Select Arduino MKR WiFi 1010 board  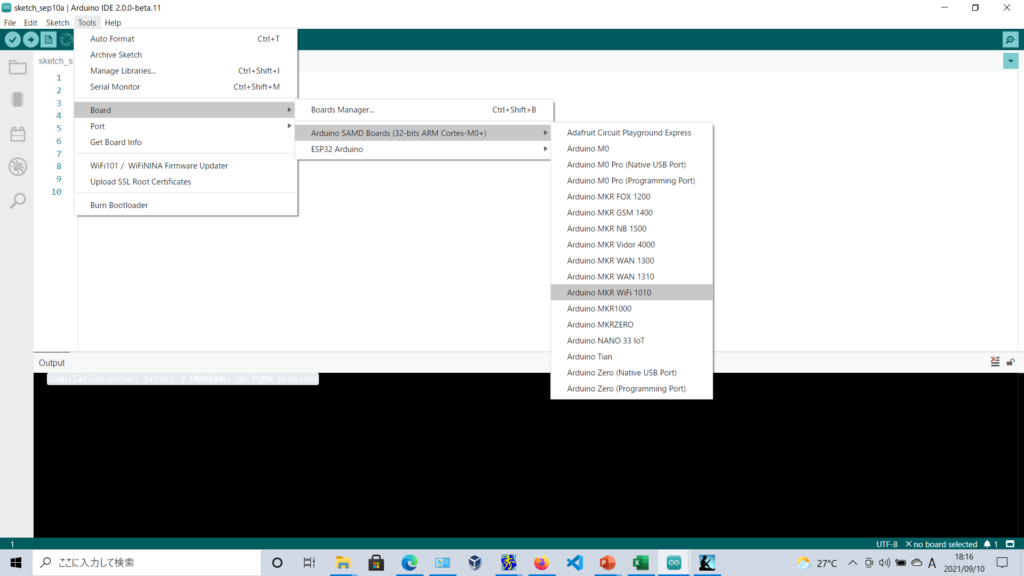tap(632, 293)
